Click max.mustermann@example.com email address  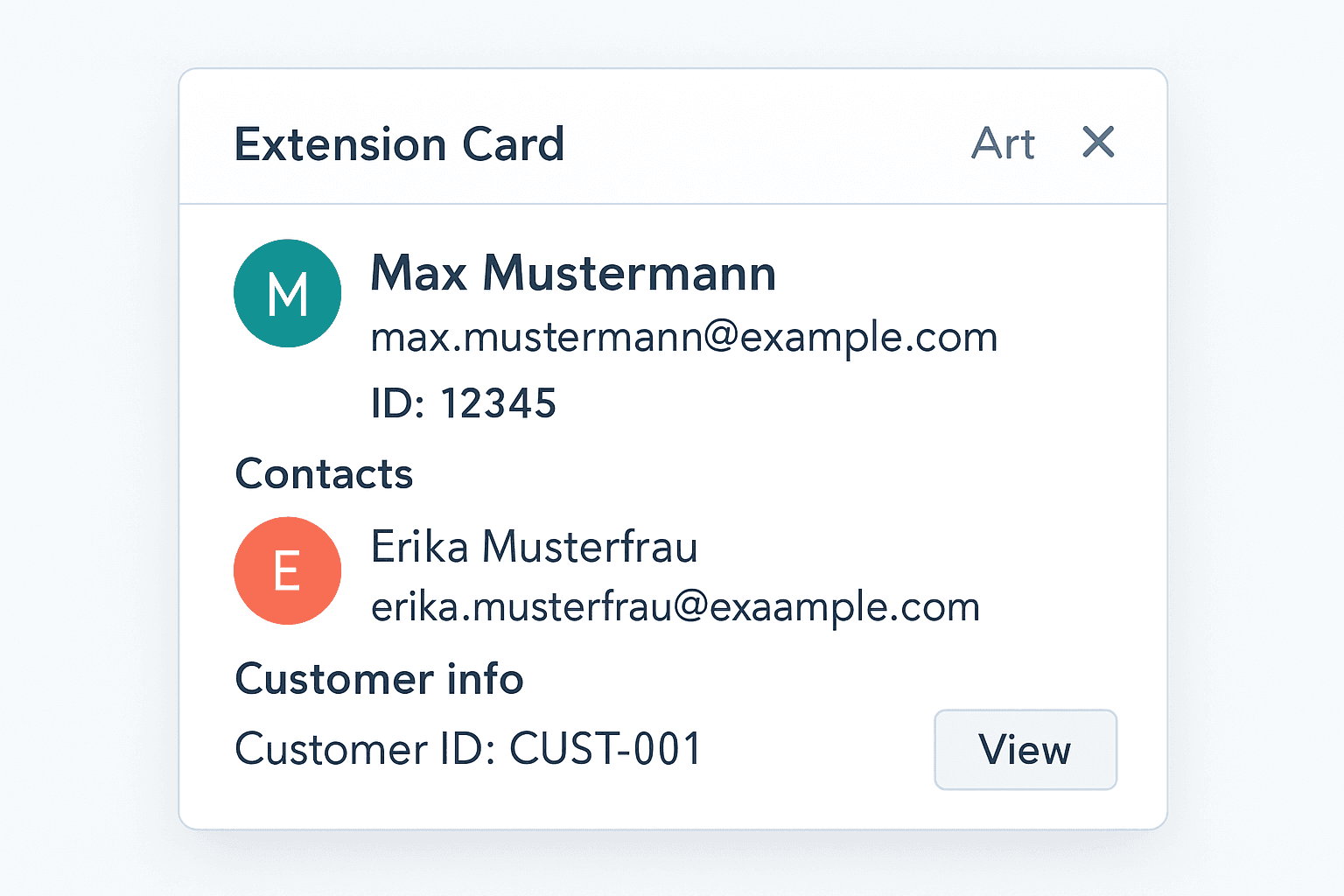[x=683, y=337]
